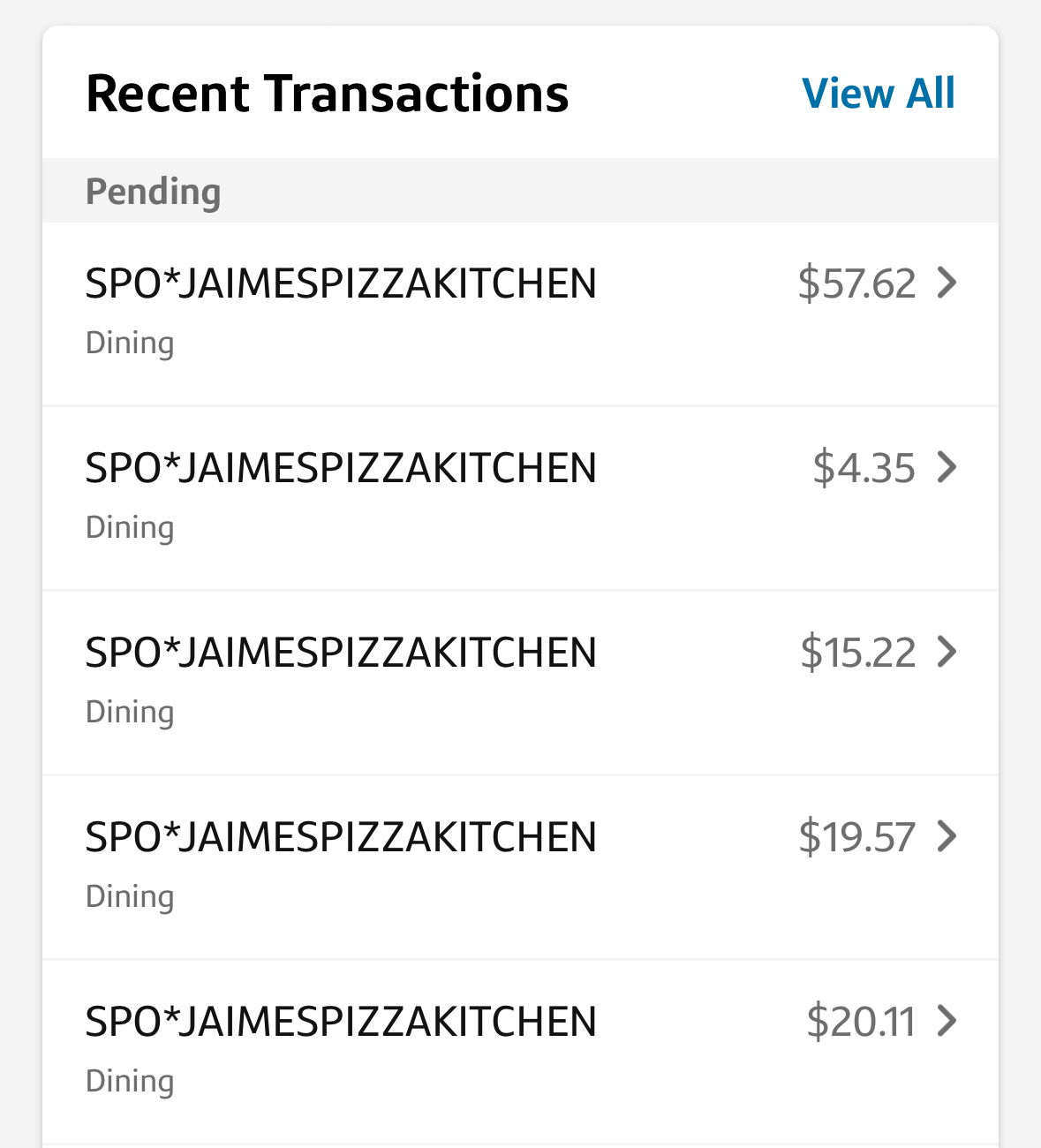Screen dimensions: 1041x1148
Task: Select the Dining category of the $20.11 transaction
Action: (x=130, y=1081)
